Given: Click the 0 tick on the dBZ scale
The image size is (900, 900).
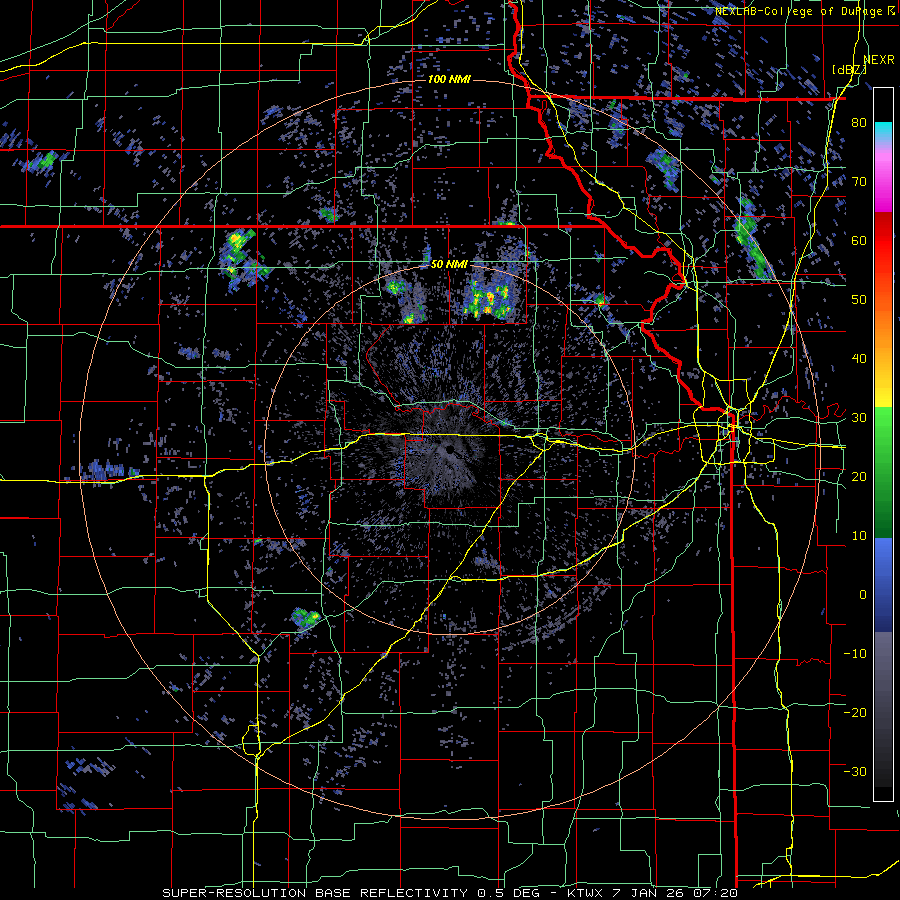Looking at the screenshot, I should [862, 595].
